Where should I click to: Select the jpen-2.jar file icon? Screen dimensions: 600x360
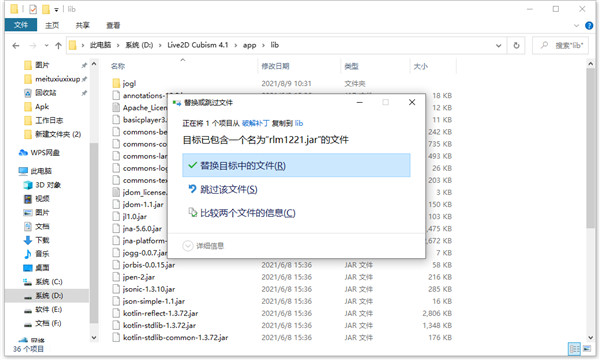tap(116, 277)
